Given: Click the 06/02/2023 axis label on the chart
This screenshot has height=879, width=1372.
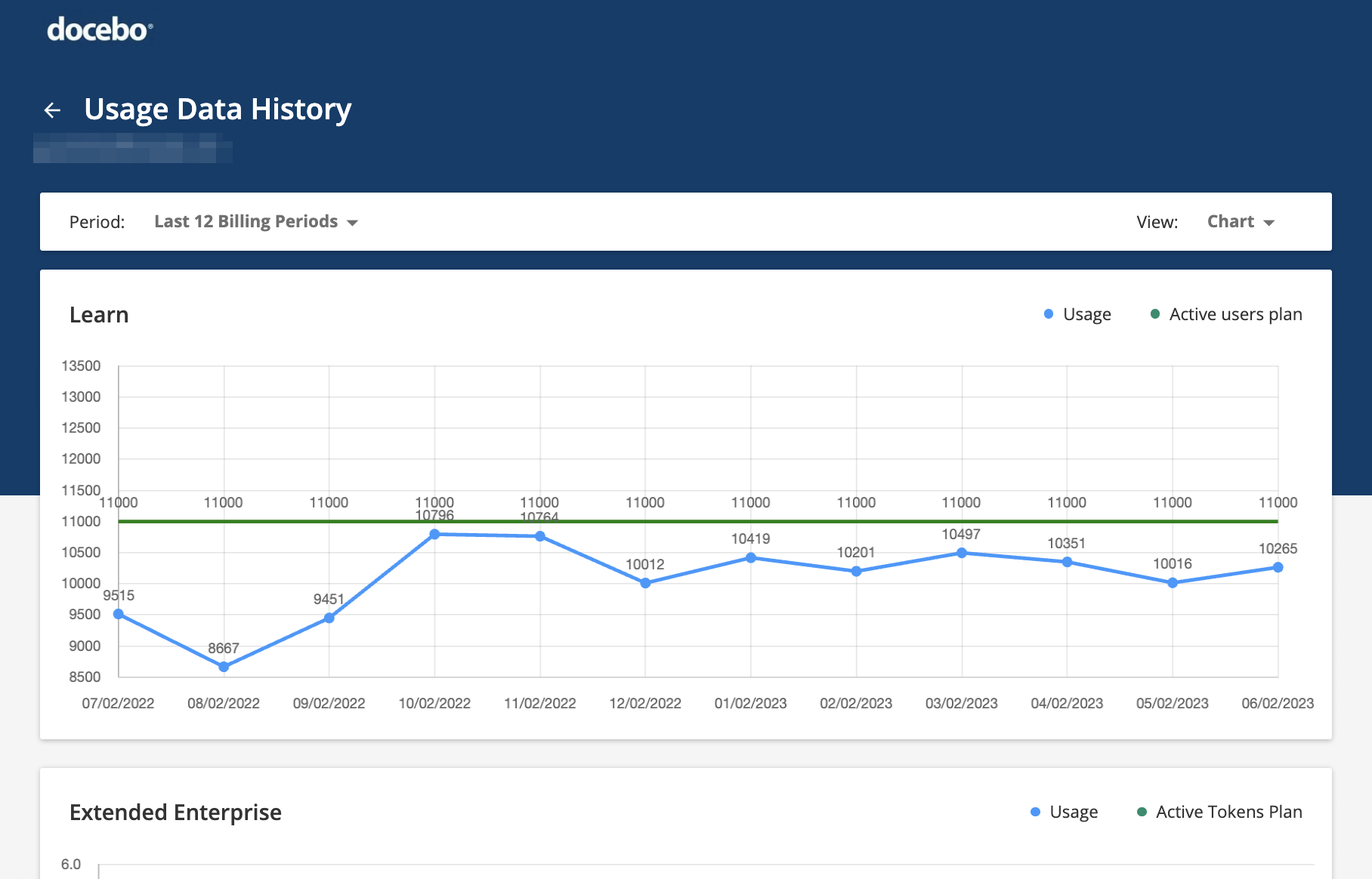Looking at the screenshot, I should (x=1277, y=703).
